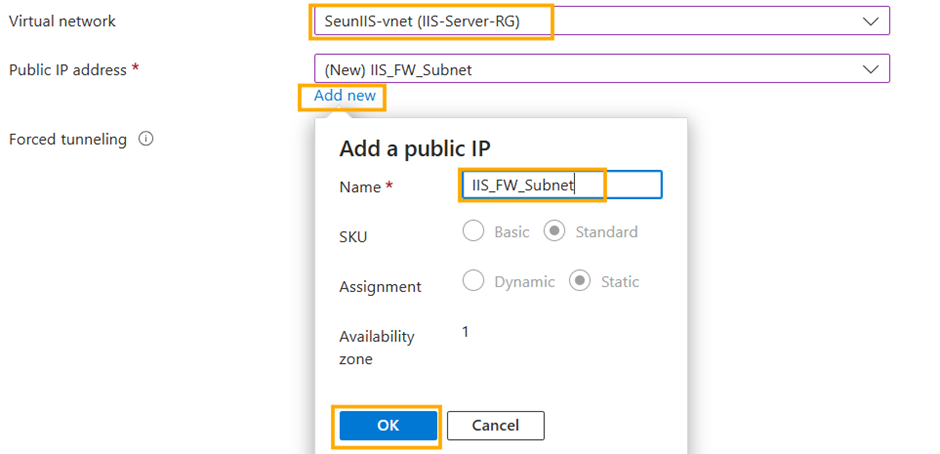Click the Public IP address label
The height and width of the screenshot is (454, 940).
coord(68,70)
